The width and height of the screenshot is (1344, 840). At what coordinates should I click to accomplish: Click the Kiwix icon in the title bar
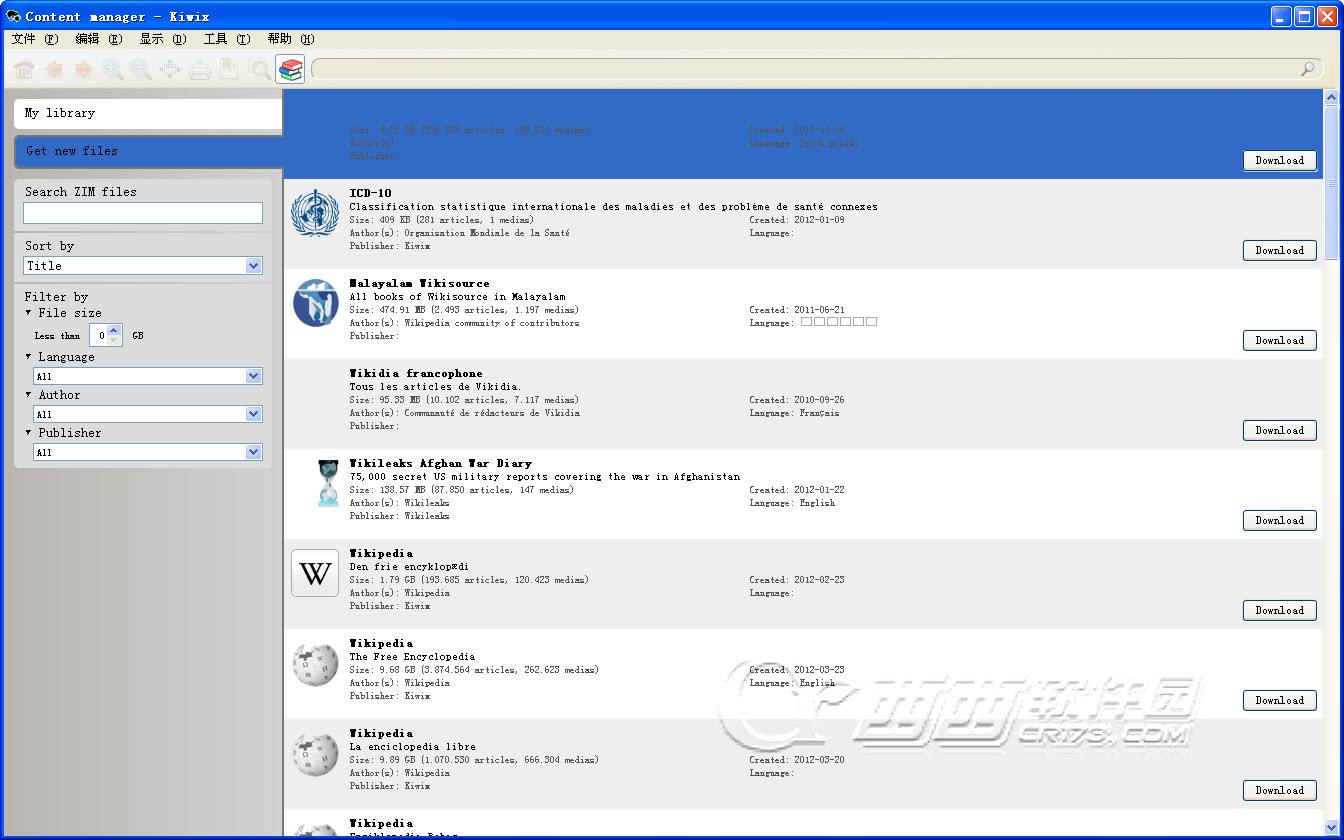coord(13,16)
